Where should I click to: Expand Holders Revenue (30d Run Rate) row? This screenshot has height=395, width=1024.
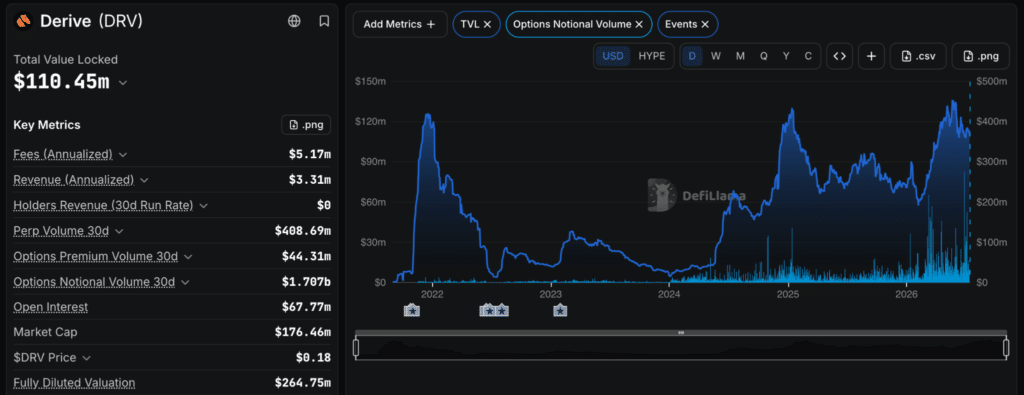pos(204,206)
